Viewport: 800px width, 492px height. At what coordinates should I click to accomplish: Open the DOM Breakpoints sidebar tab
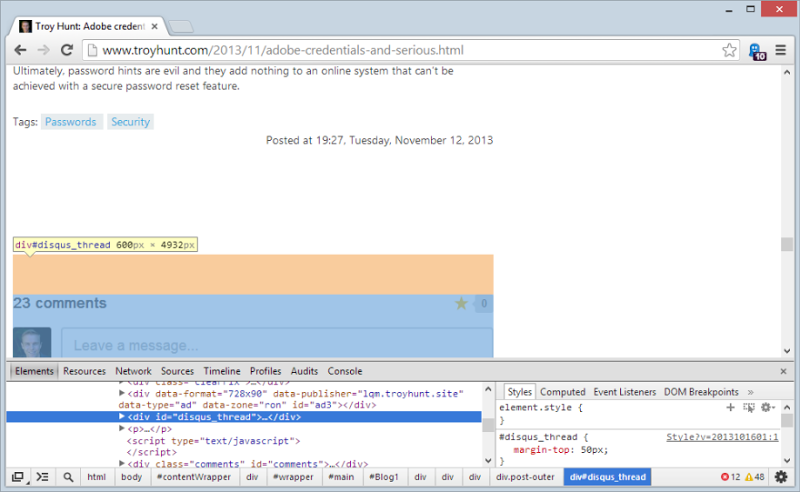(x=701, y=392)
